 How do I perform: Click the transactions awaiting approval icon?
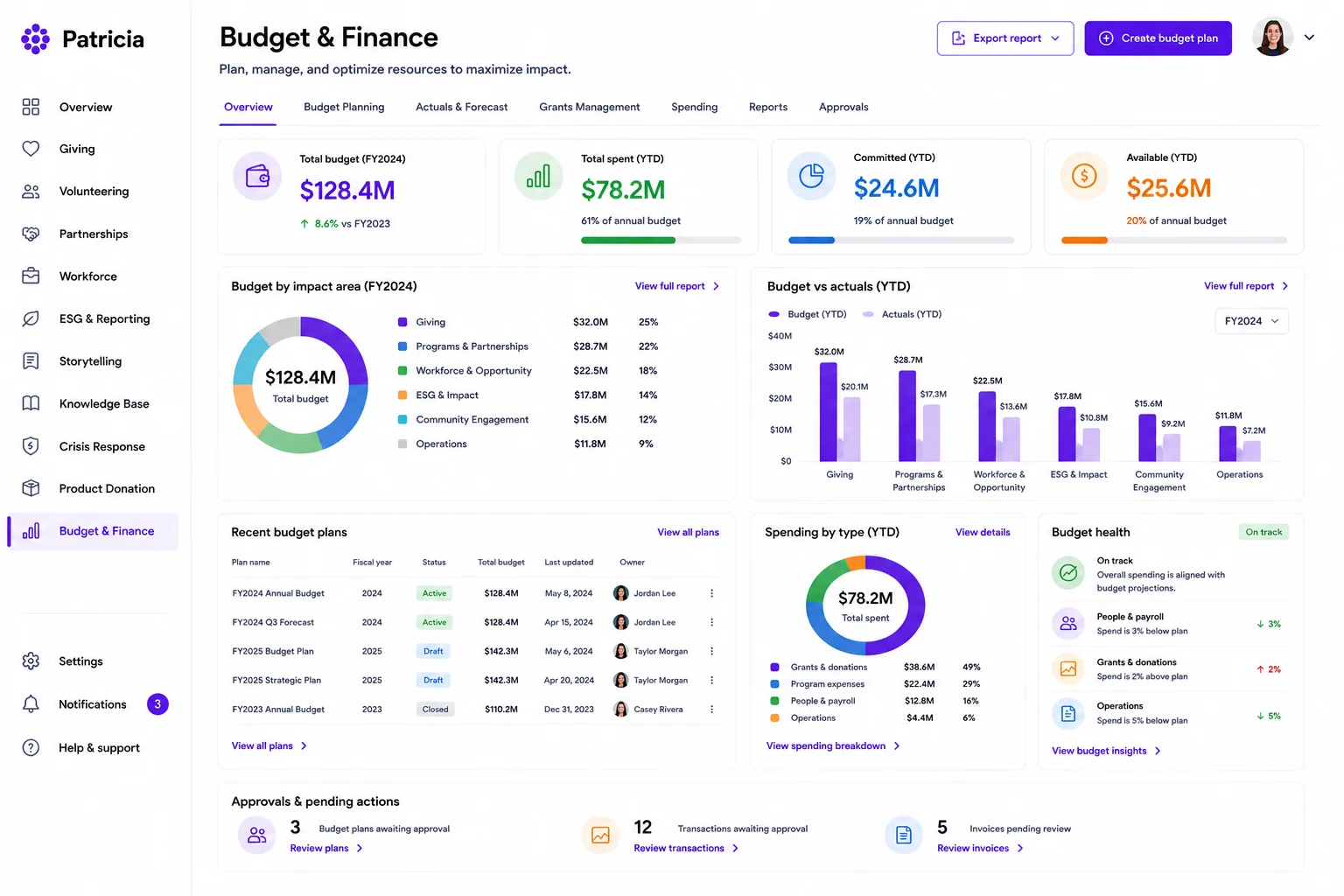point(600,836)
